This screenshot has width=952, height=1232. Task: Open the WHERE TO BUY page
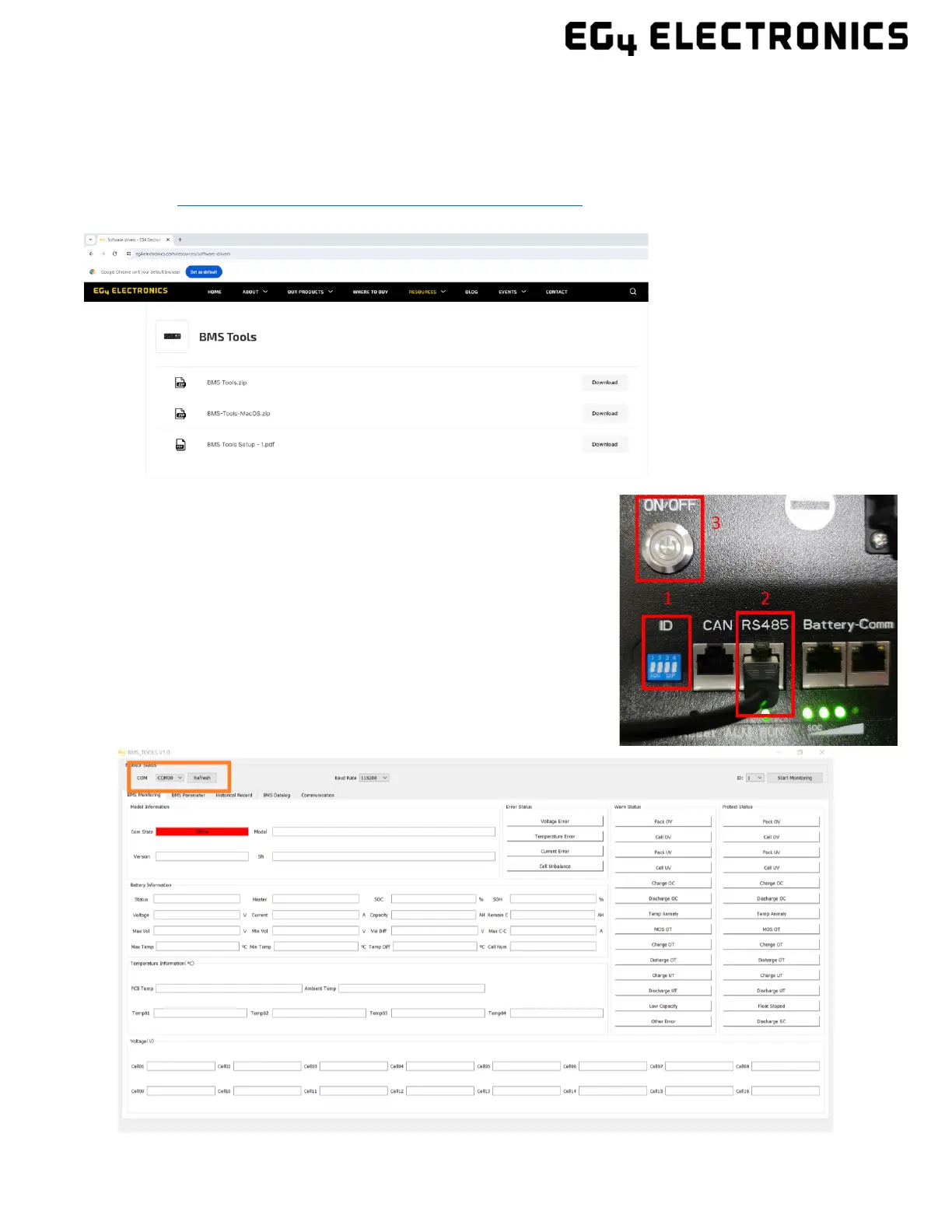[370, 292]
